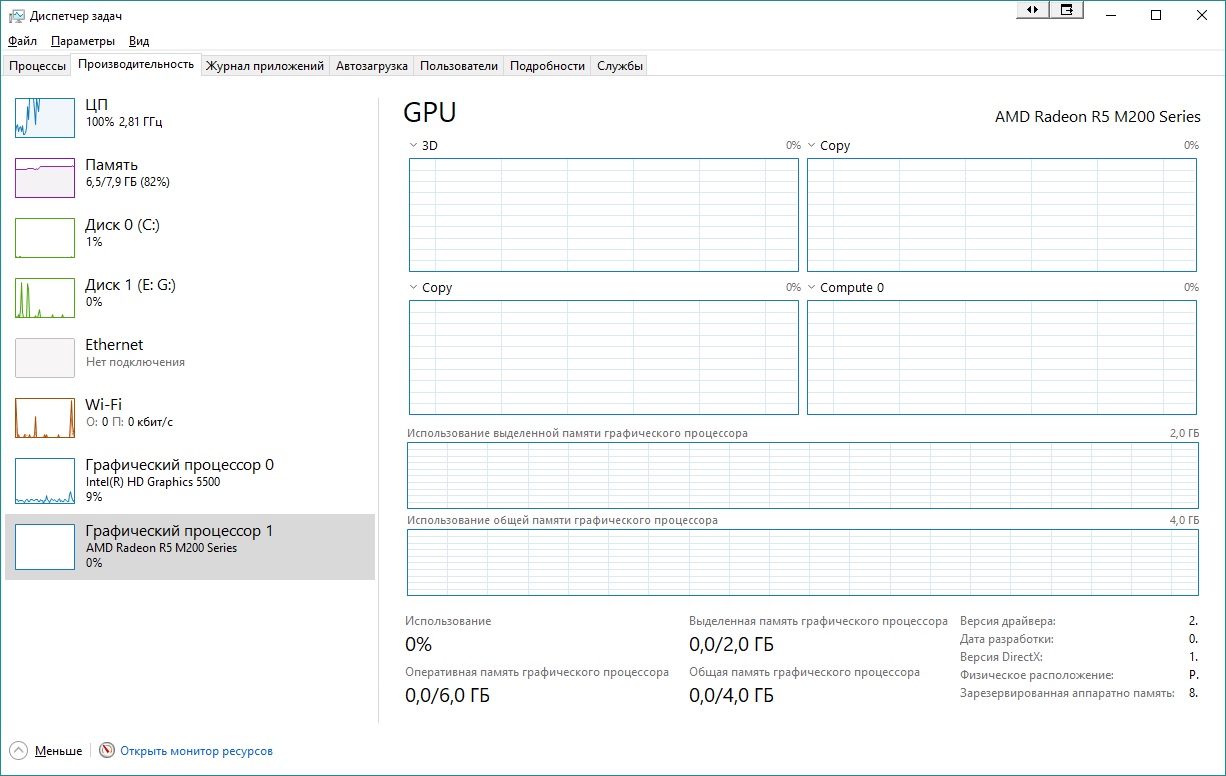Open the Compute 0 engine dropdown
The height and width of the screenshot is (776, 1226).
pos(812,288)
